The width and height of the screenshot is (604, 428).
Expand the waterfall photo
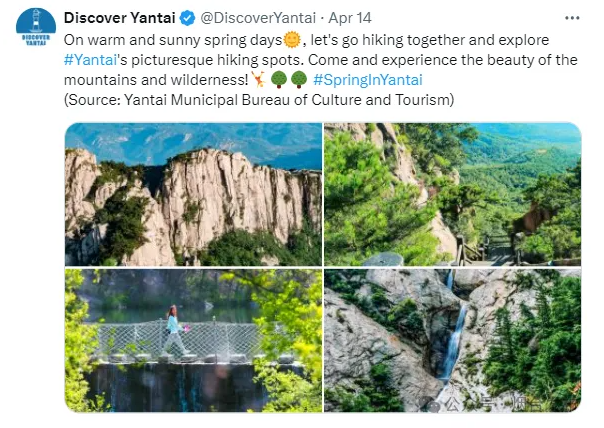tap(452, 340)
